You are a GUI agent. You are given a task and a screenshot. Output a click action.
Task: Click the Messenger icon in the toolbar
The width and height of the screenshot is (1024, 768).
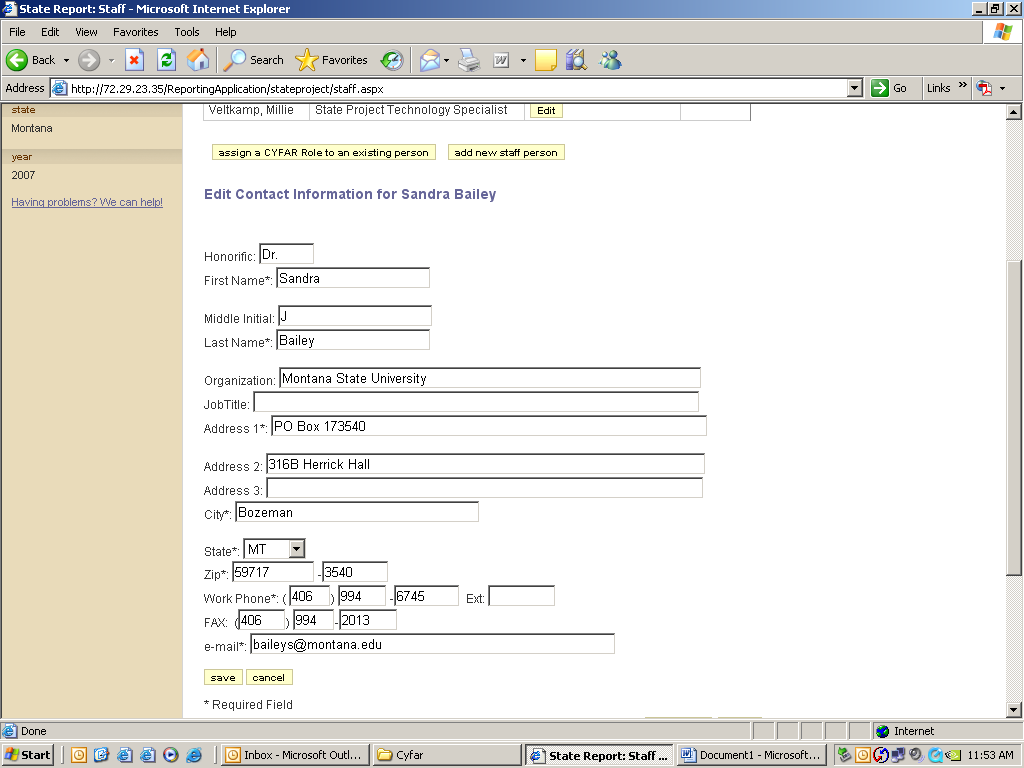pos(610,60)
